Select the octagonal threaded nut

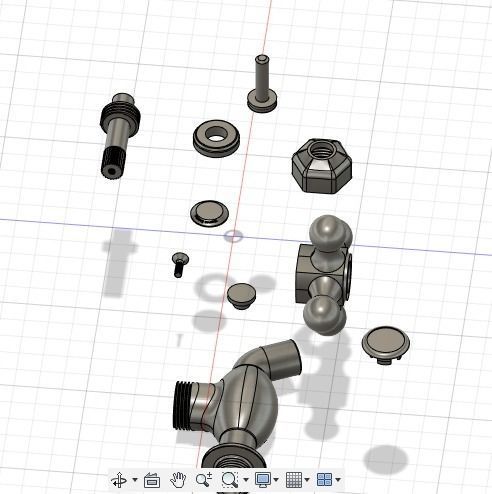click(322, 166)
